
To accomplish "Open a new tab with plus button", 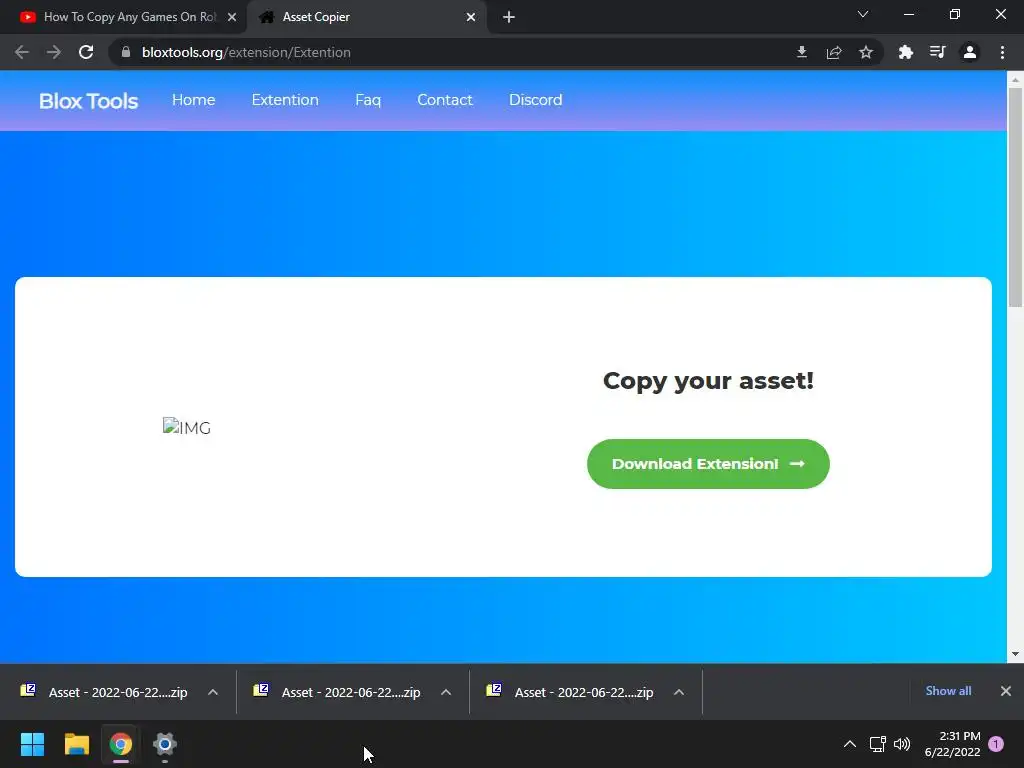I will [x=509, y=17].
